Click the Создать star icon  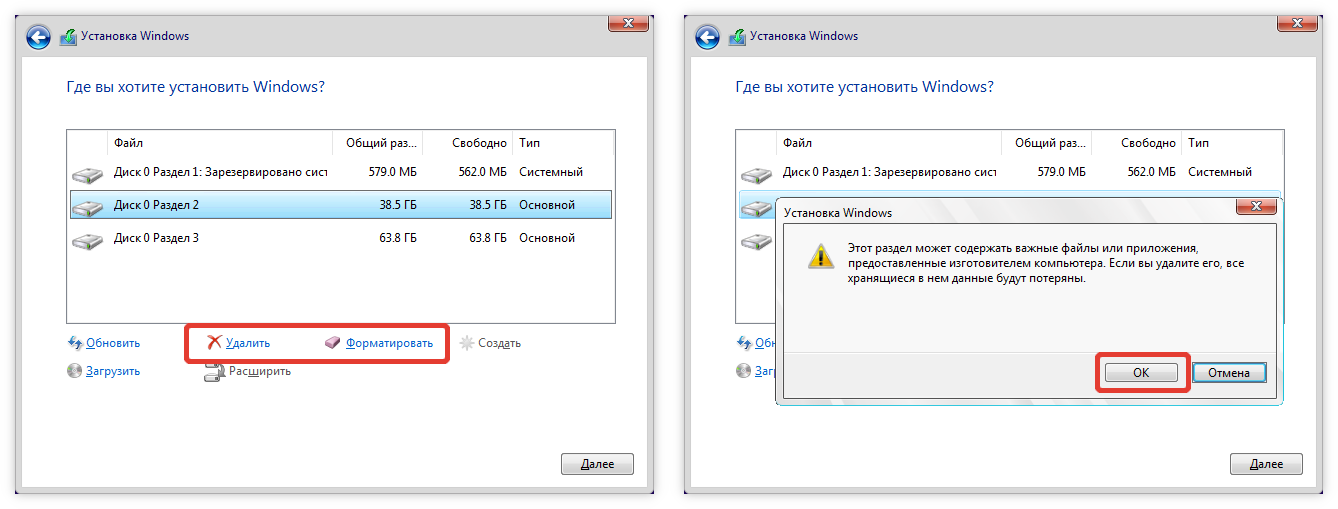point(466,343)
